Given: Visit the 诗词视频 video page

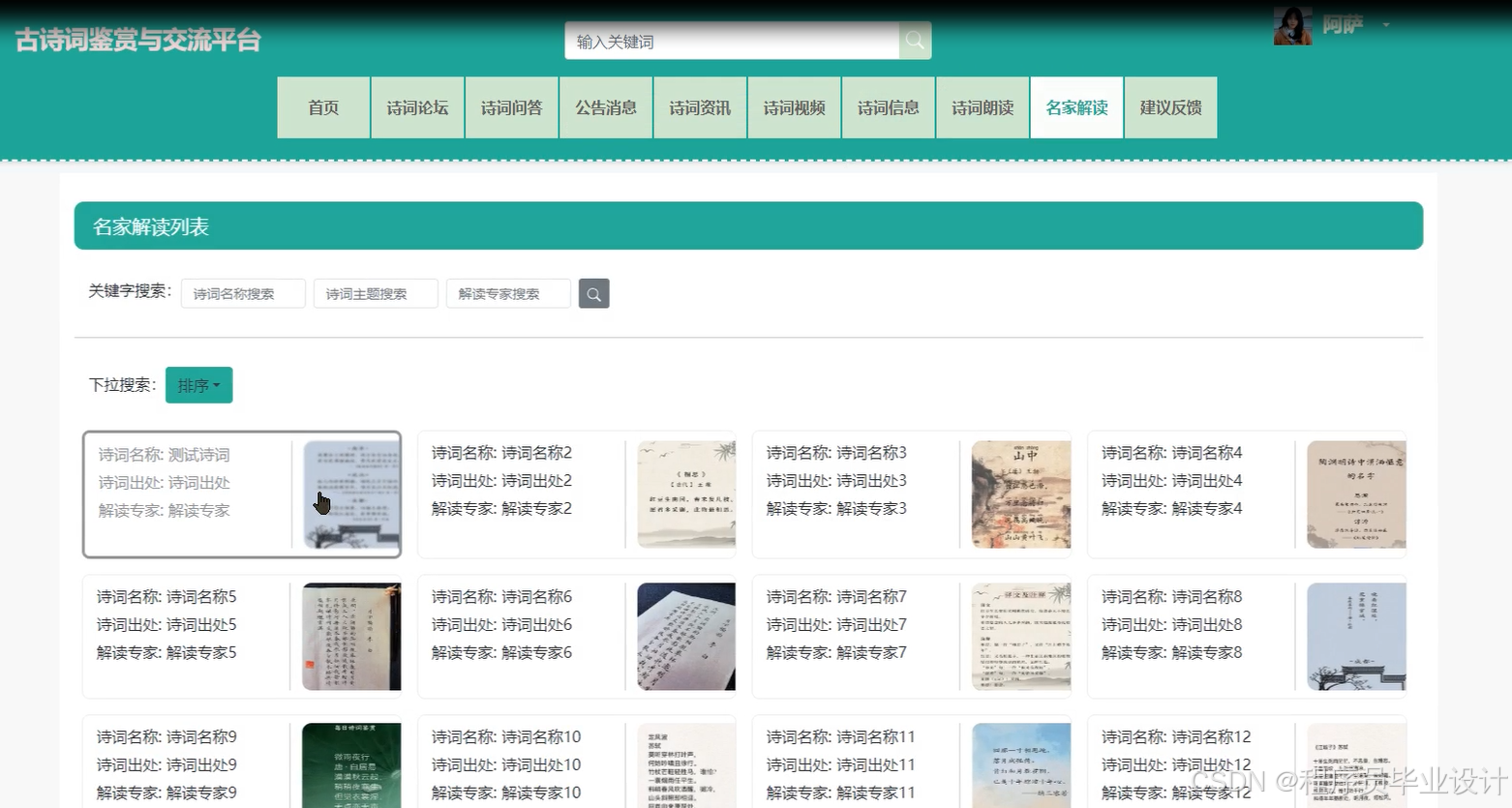Looking at the screenshot, I should (x=794, y=107).
